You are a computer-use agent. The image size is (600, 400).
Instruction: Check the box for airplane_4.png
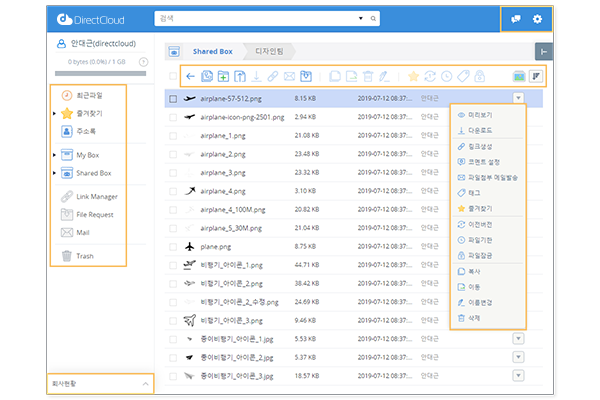pos(173,191)
